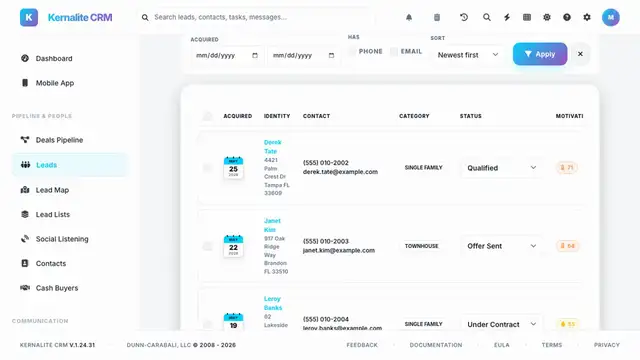
Task: Open the EULA footer link
Action: [x=502, y=345]
